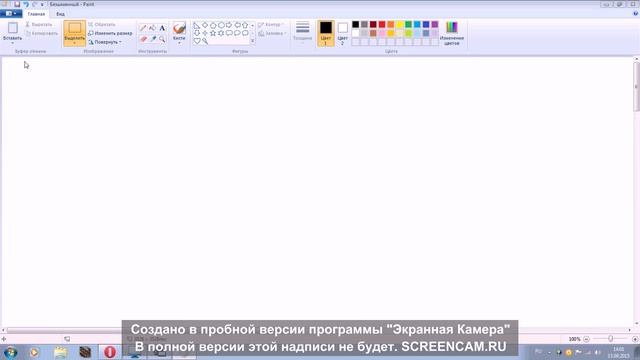Image resolution: width=640 pixels, height=360 pixels.
Task: Activate Color 2 (Цвет 2) background selector
Action: pyautogui.click(x=342, y=33)
